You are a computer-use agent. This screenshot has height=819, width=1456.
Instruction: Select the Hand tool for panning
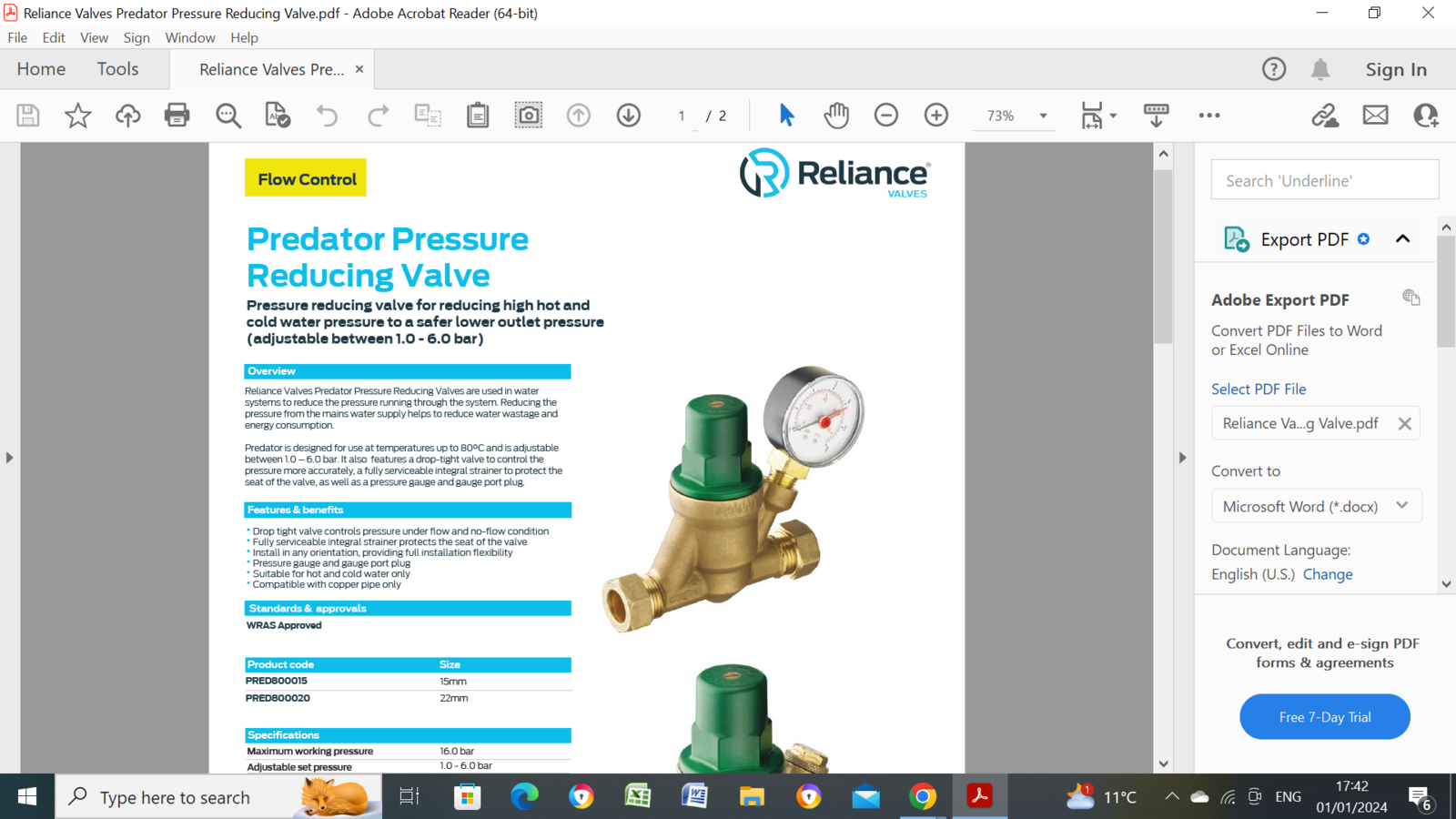[x=836, y=115]
